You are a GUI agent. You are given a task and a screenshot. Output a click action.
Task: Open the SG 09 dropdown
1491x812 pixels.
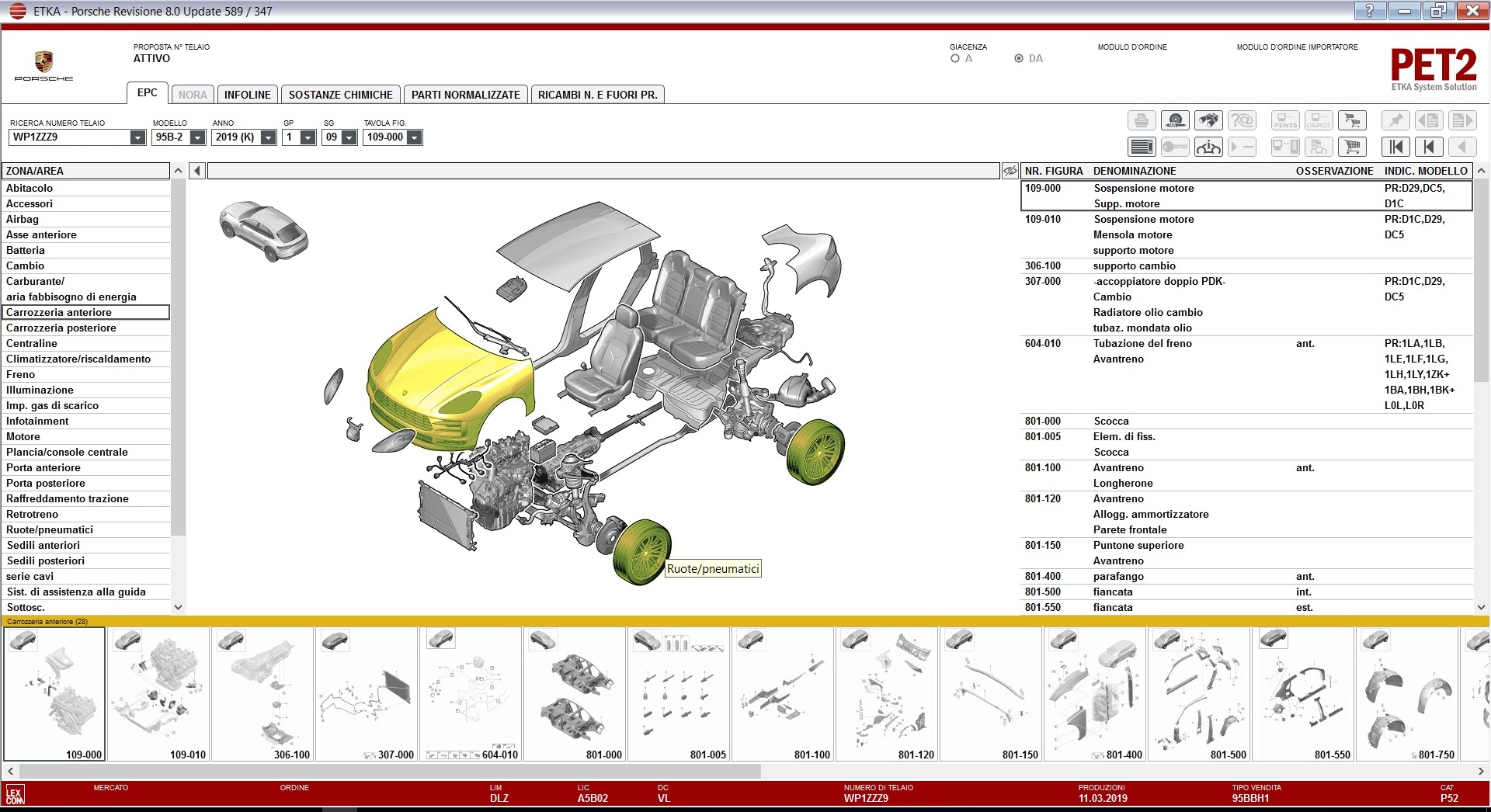pyautogui.click(x=349, y=137)
